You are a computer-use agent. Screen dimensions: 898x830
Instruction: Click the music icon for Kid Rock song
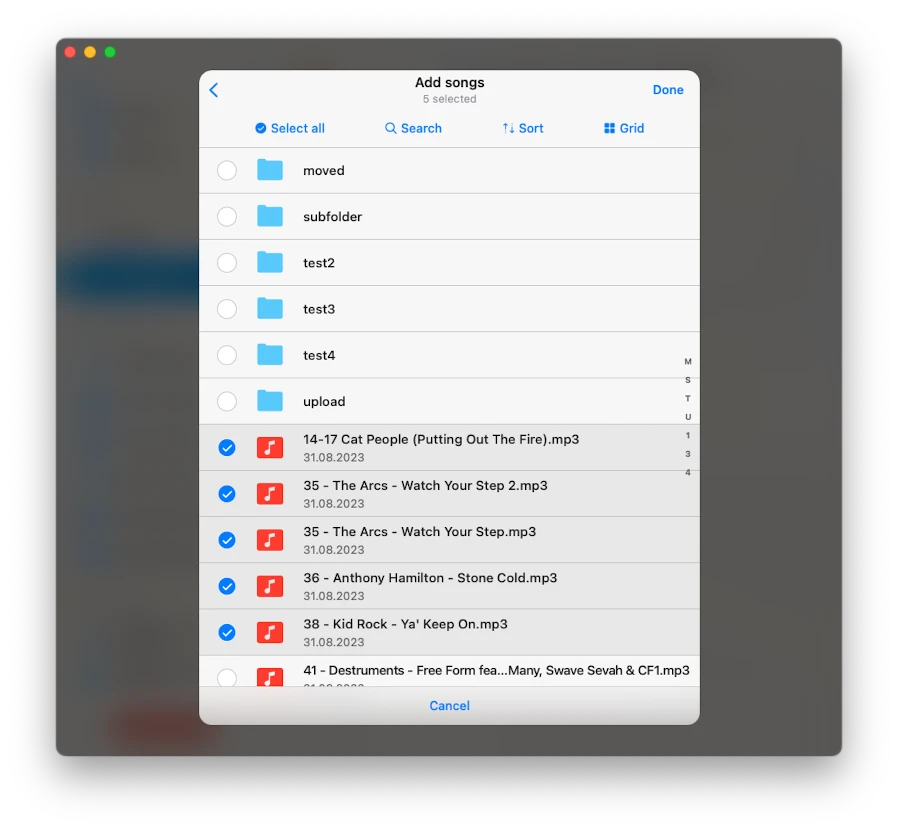pos(270,632)
